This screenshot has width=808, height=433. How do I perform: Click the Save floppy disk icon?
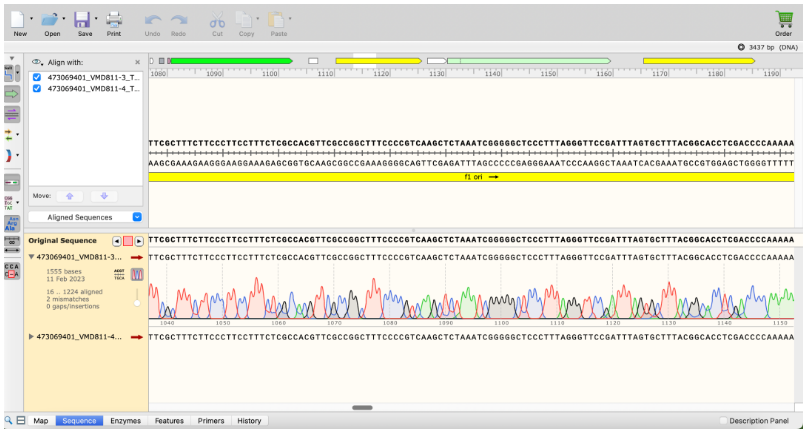(82, 20)
